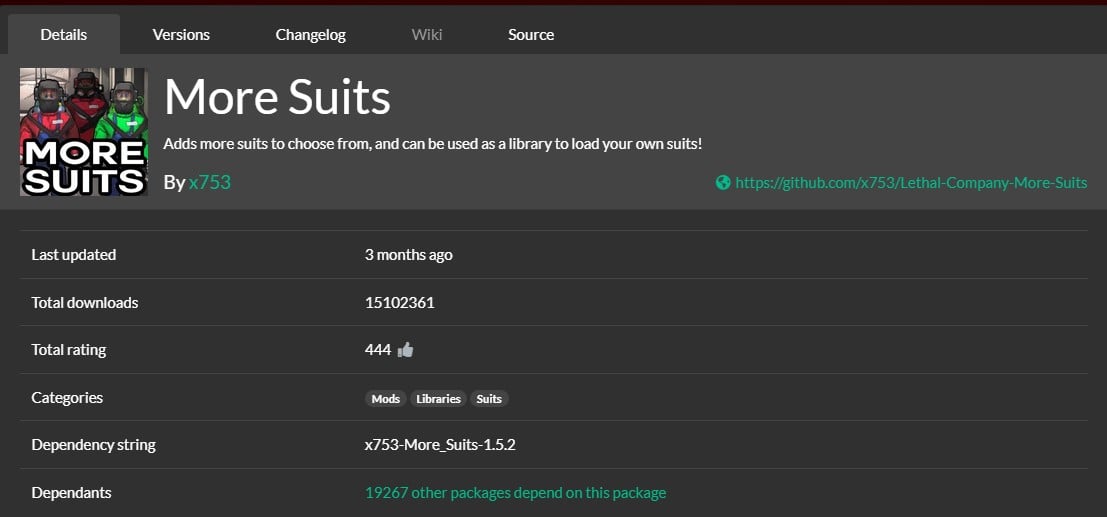Switch to the Versions tab
Viewport: 1107px width, 517px height.
(x=181, y=35)
